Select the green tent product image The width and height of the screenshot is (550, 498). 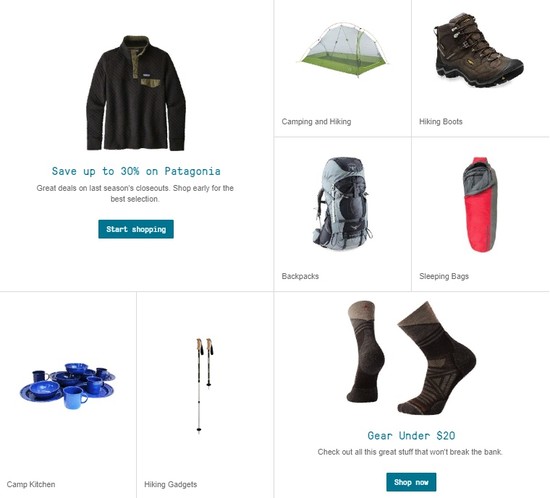pyautogui.click(x=343, y=50)
